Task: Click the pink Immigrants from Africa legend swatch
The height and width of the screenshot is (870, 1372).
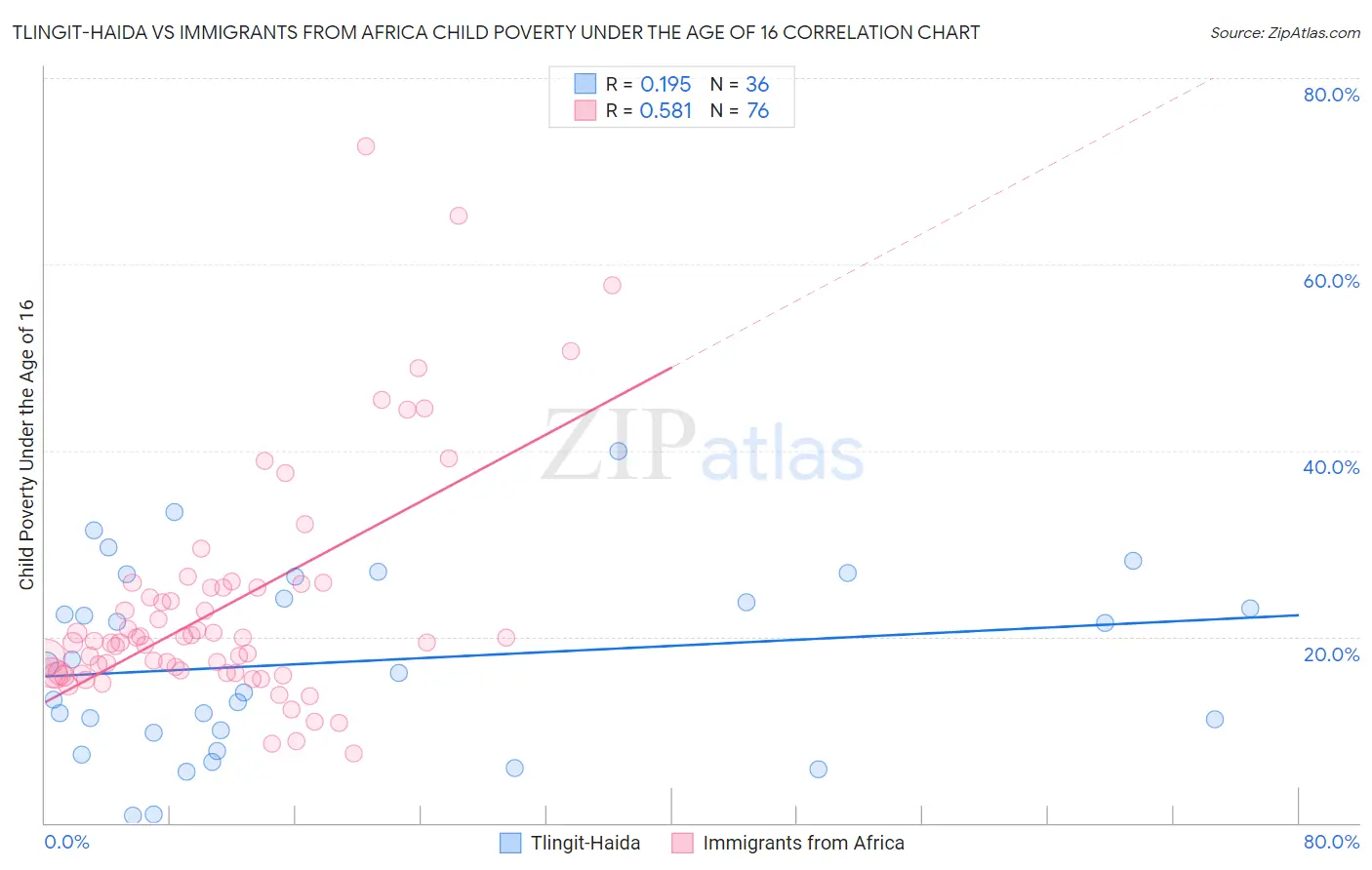Action: click(682, 843)
